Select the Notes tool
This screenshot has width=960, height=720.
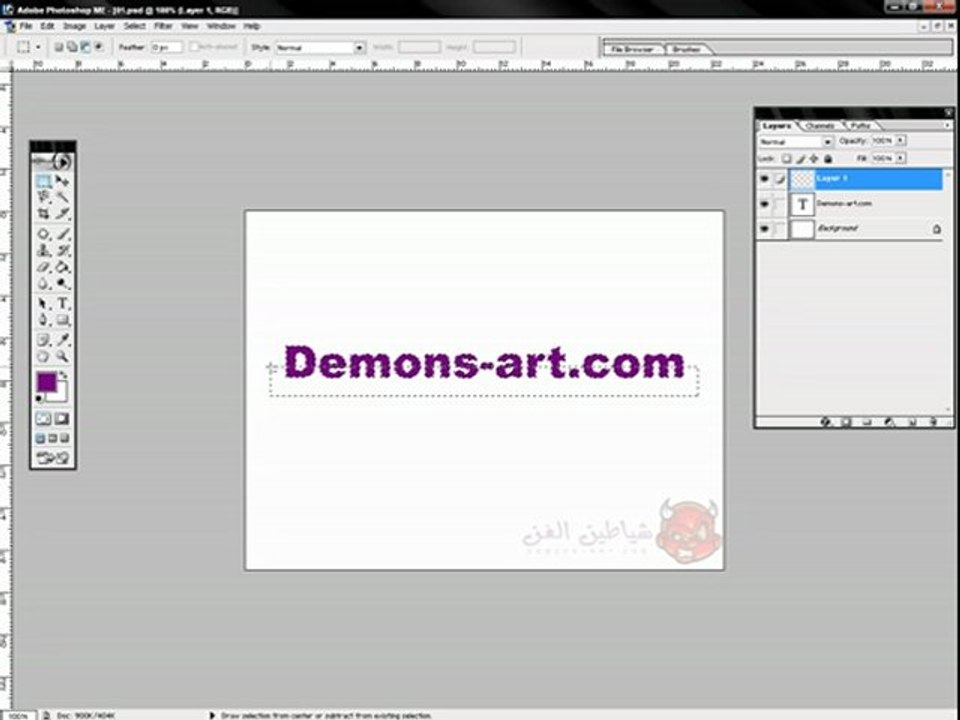43,340
